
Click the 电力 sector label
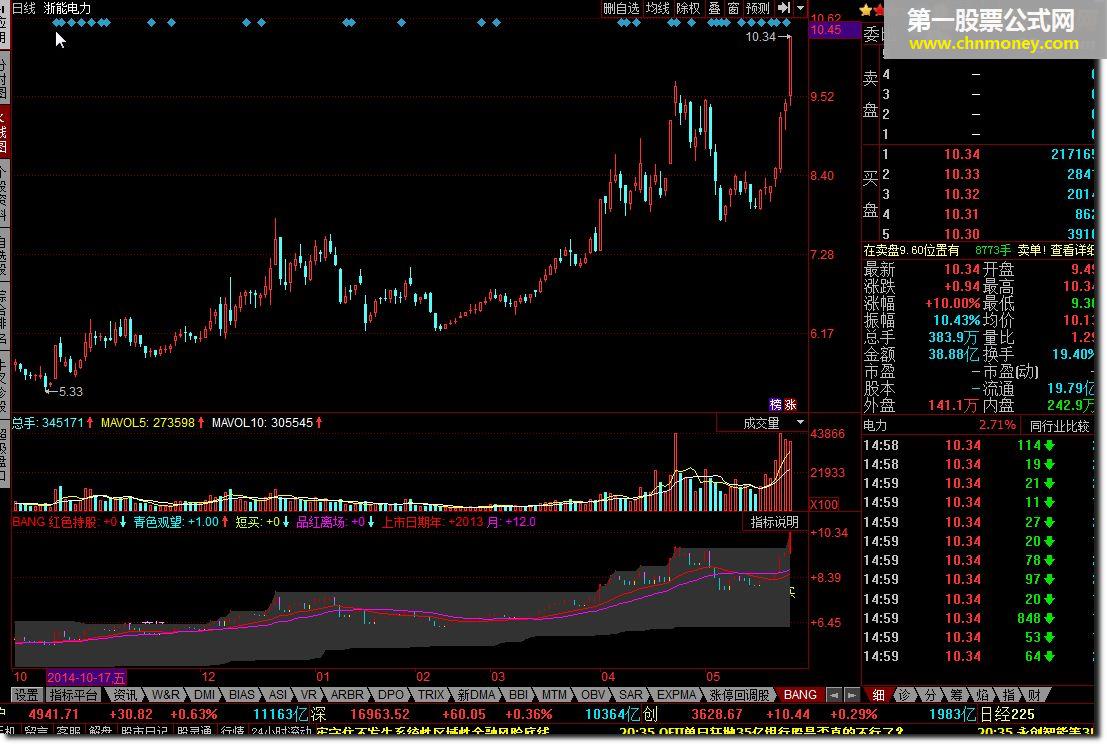875,425
